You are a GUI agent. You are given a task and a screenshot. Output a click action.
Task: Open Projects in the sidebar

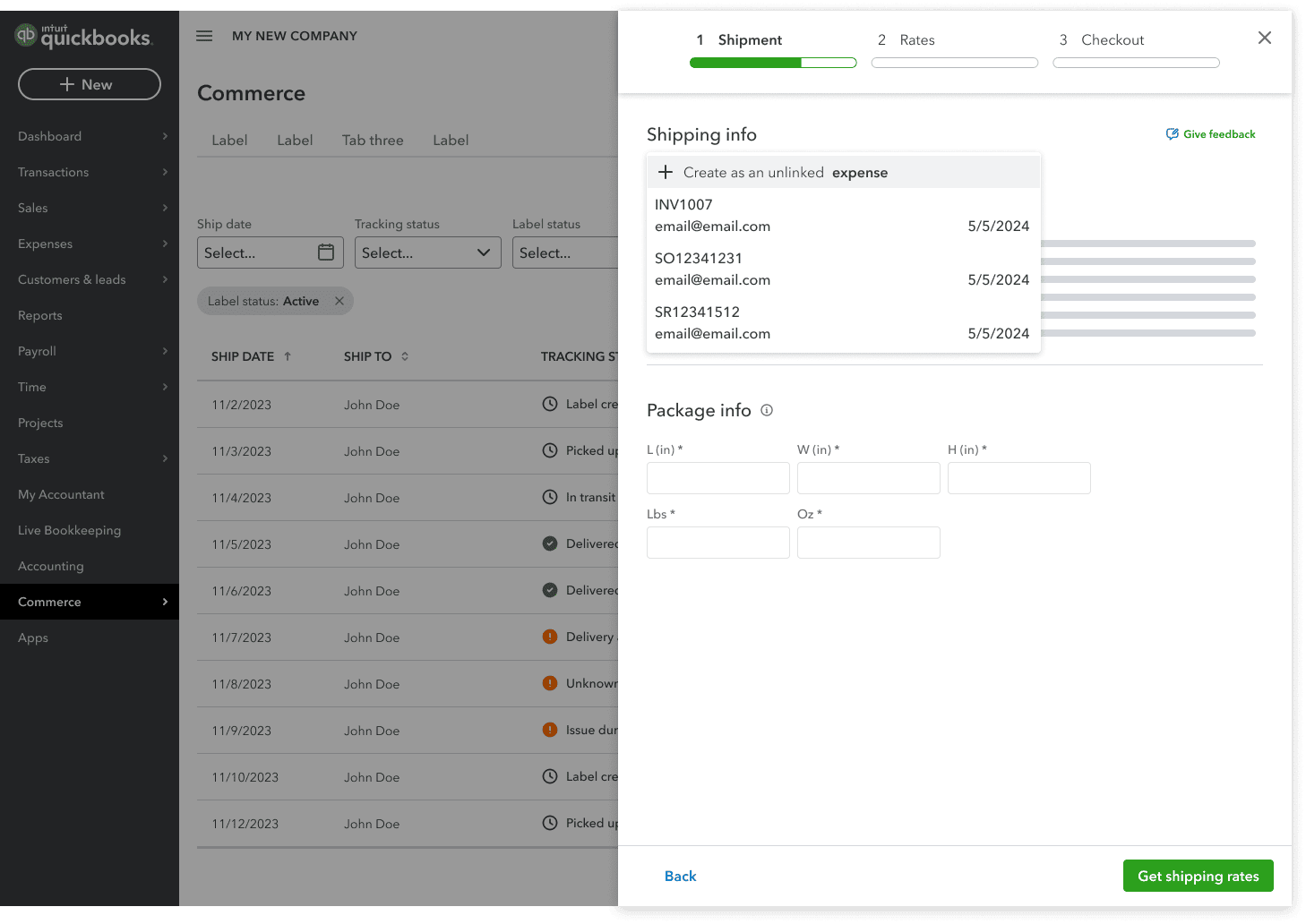(90, 423)
